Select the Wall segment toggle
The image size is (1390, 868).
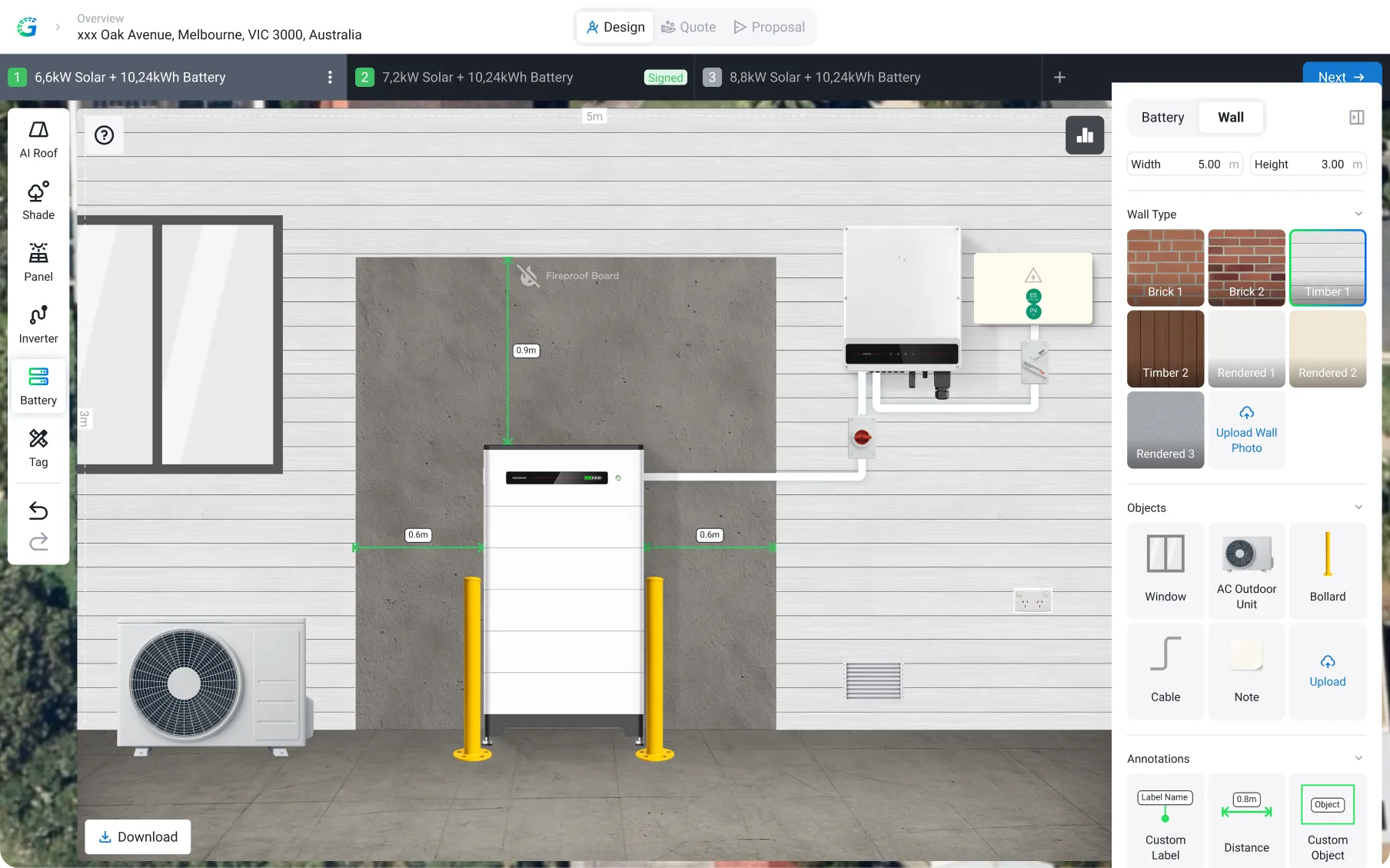tap(1230, 118)
